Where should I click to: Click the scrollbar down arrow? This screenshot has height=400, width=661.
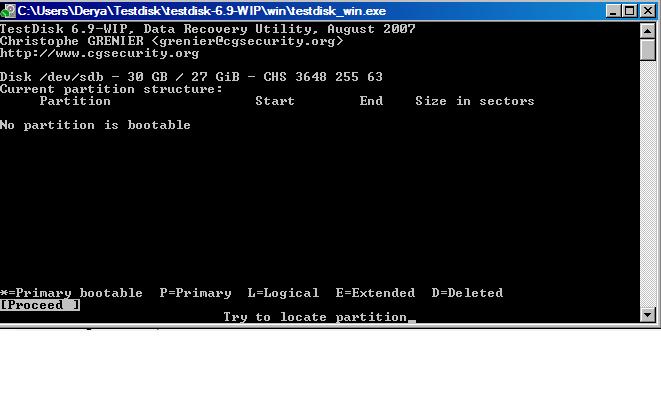(x=648, y=314)
